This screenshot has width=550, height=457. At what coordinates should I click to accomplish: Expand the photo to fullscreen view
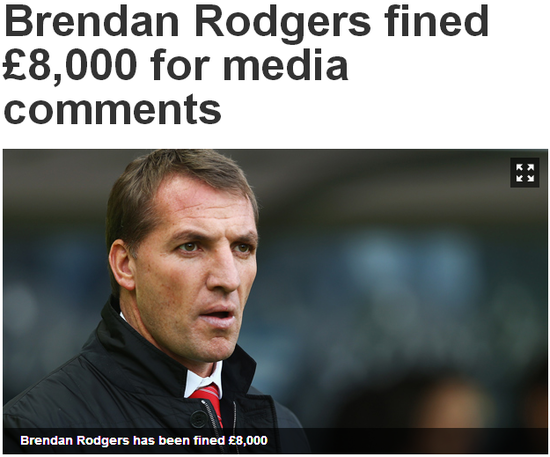[x=524, y=173]
